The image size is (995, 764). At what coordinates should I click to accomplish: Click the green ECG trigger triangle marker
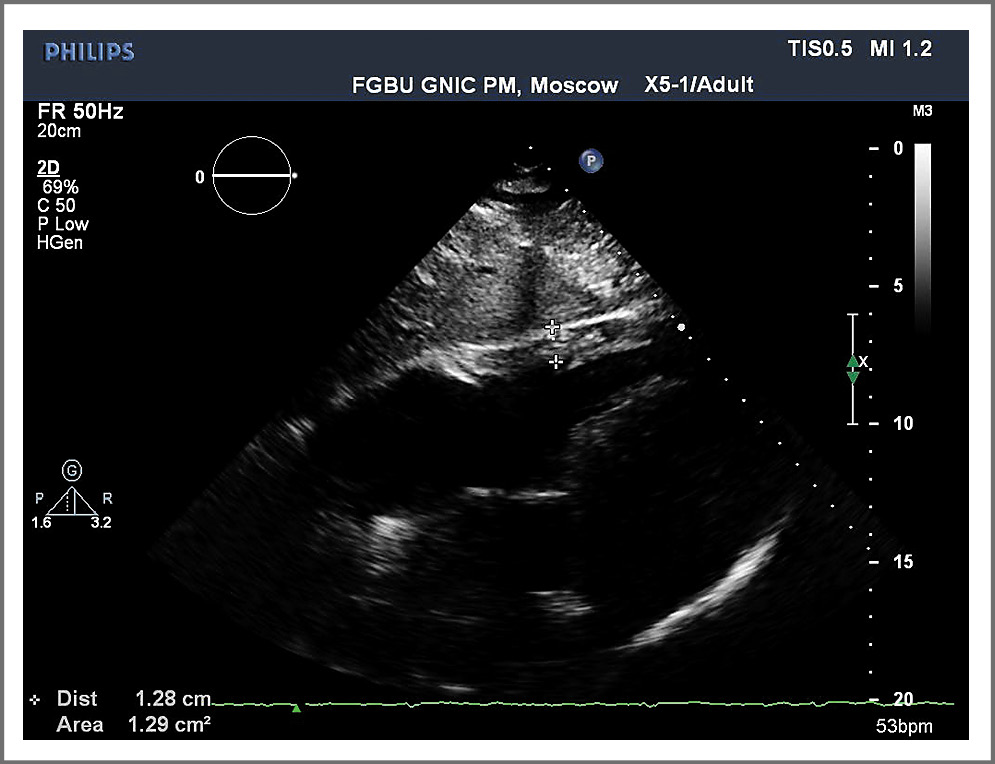point(296,708)
